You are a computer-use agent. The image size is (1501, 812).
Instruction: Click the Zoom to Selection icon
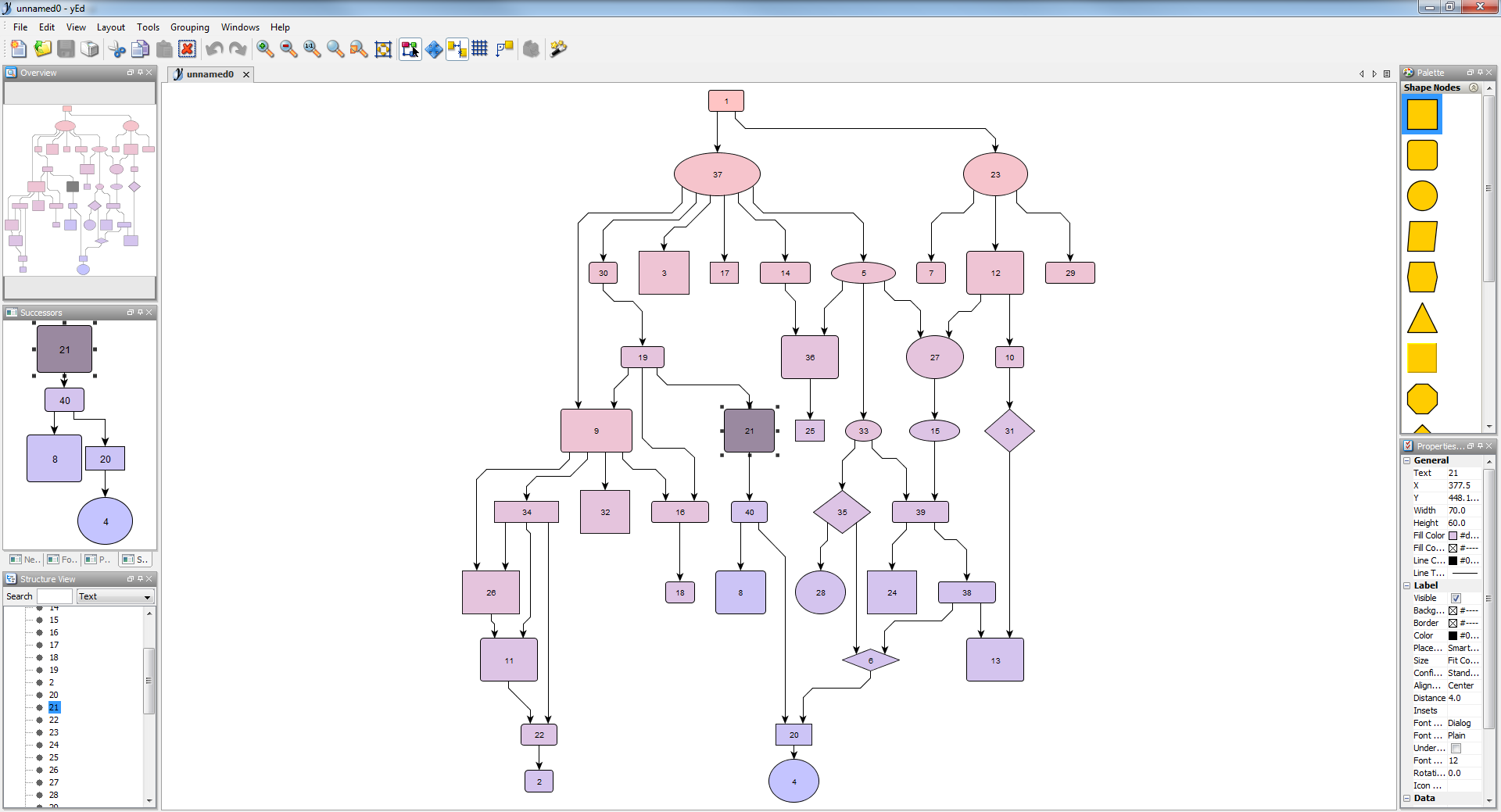(359, 48)
